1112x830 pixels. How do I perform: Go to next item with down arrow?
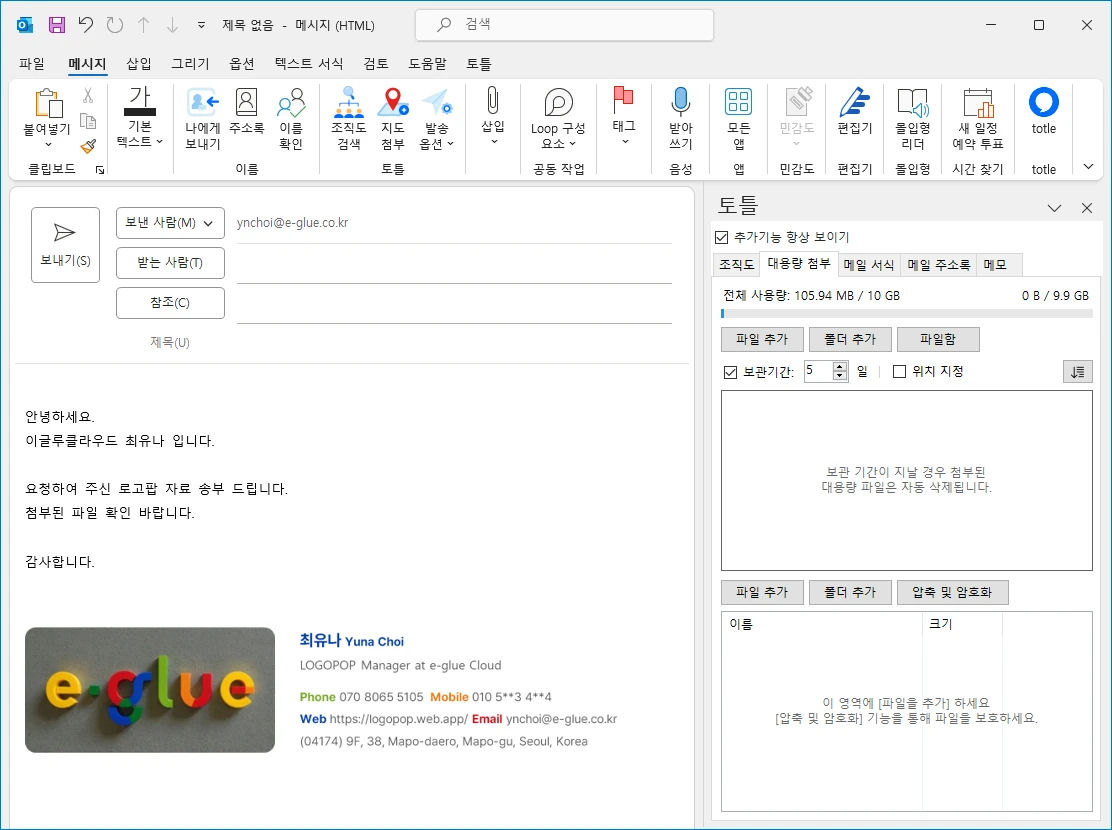click(x=172, y=25)
